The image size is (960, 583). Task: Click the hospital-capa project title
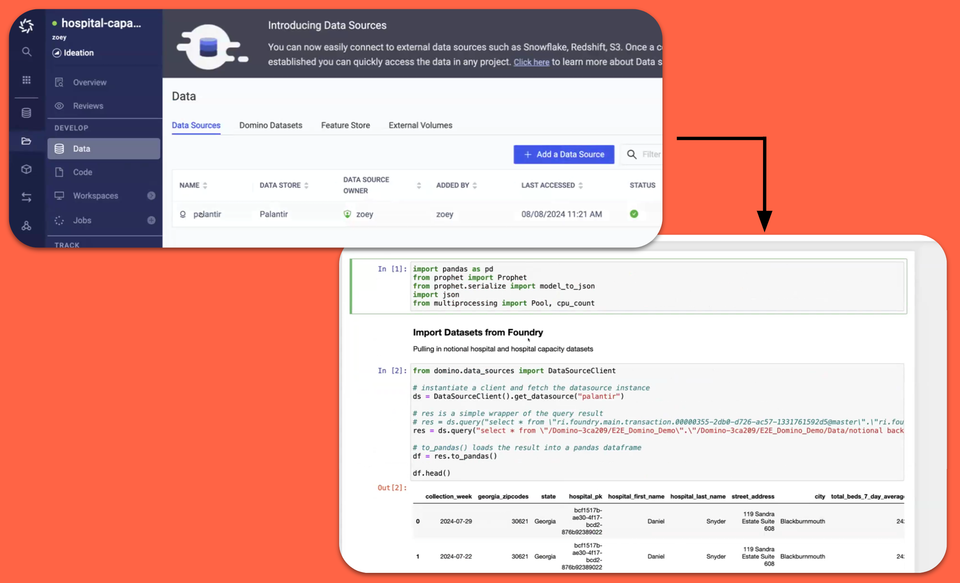tap(101, 23)
